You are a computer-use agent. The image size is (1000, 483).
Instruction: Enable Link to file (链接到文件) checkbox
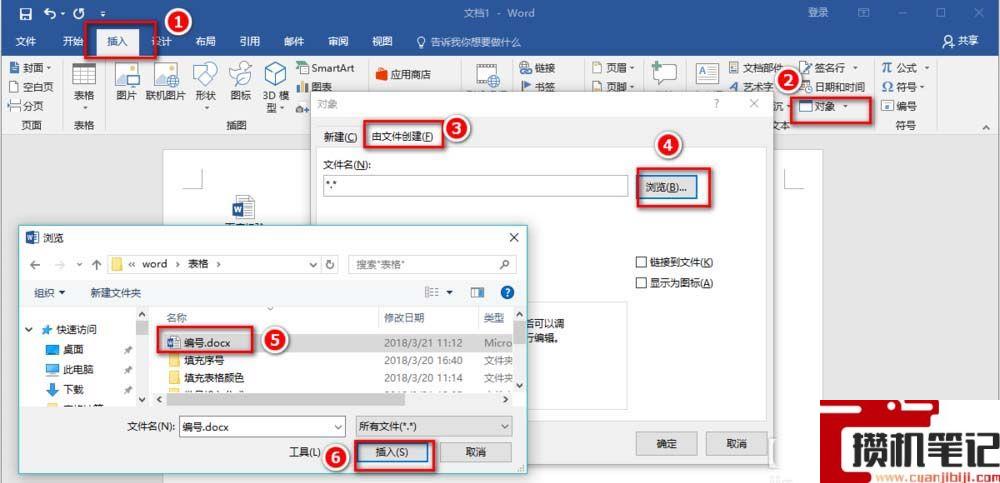pyautogui.click(x=642, y=262)
